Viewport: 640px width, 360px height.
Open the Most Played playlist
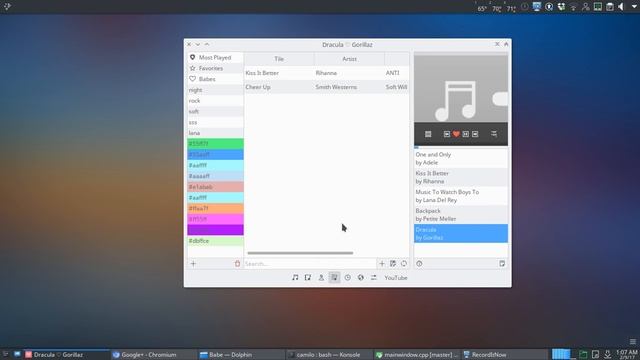click(216, 58)
